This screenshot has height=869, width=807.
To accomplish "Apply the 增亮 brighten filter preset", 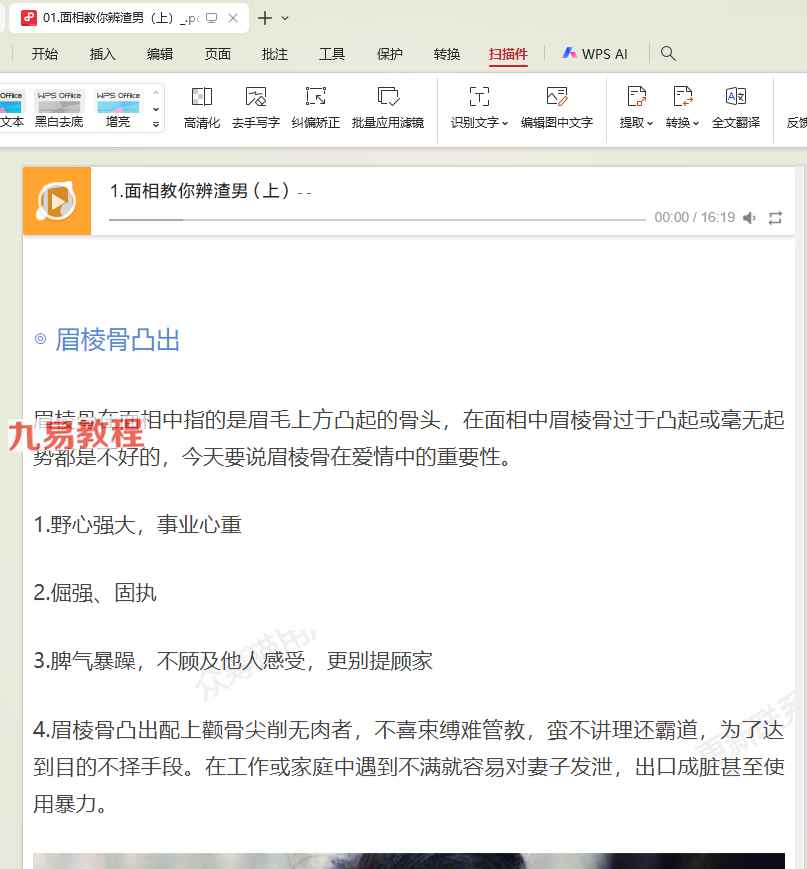I will point(118,108).
